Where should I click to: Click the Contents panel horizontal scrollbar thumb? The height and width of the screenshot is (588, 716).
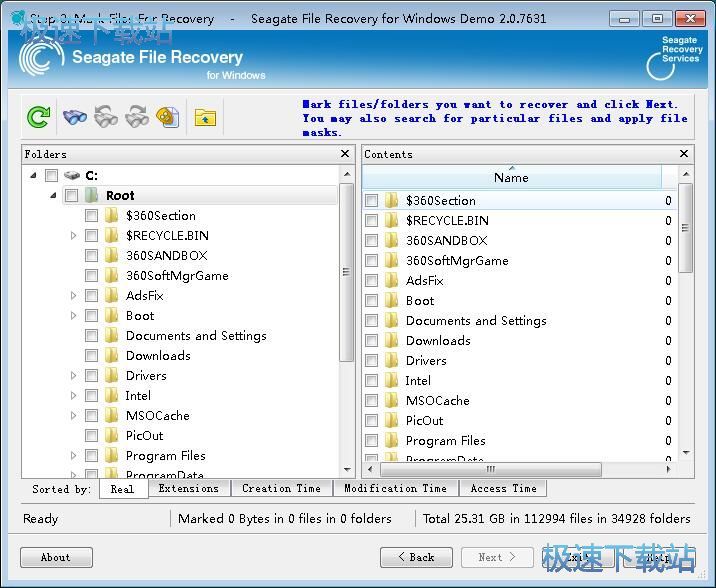click(491, 469)
